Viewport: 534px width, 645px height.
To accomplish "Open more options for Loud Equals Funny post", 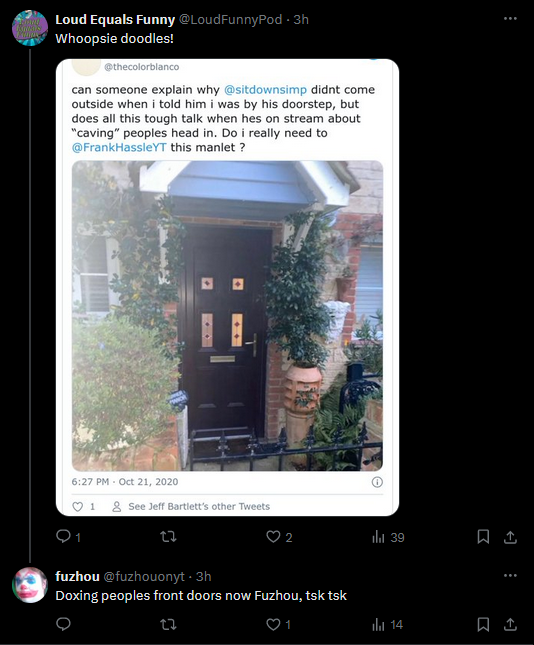I will 510,19.
